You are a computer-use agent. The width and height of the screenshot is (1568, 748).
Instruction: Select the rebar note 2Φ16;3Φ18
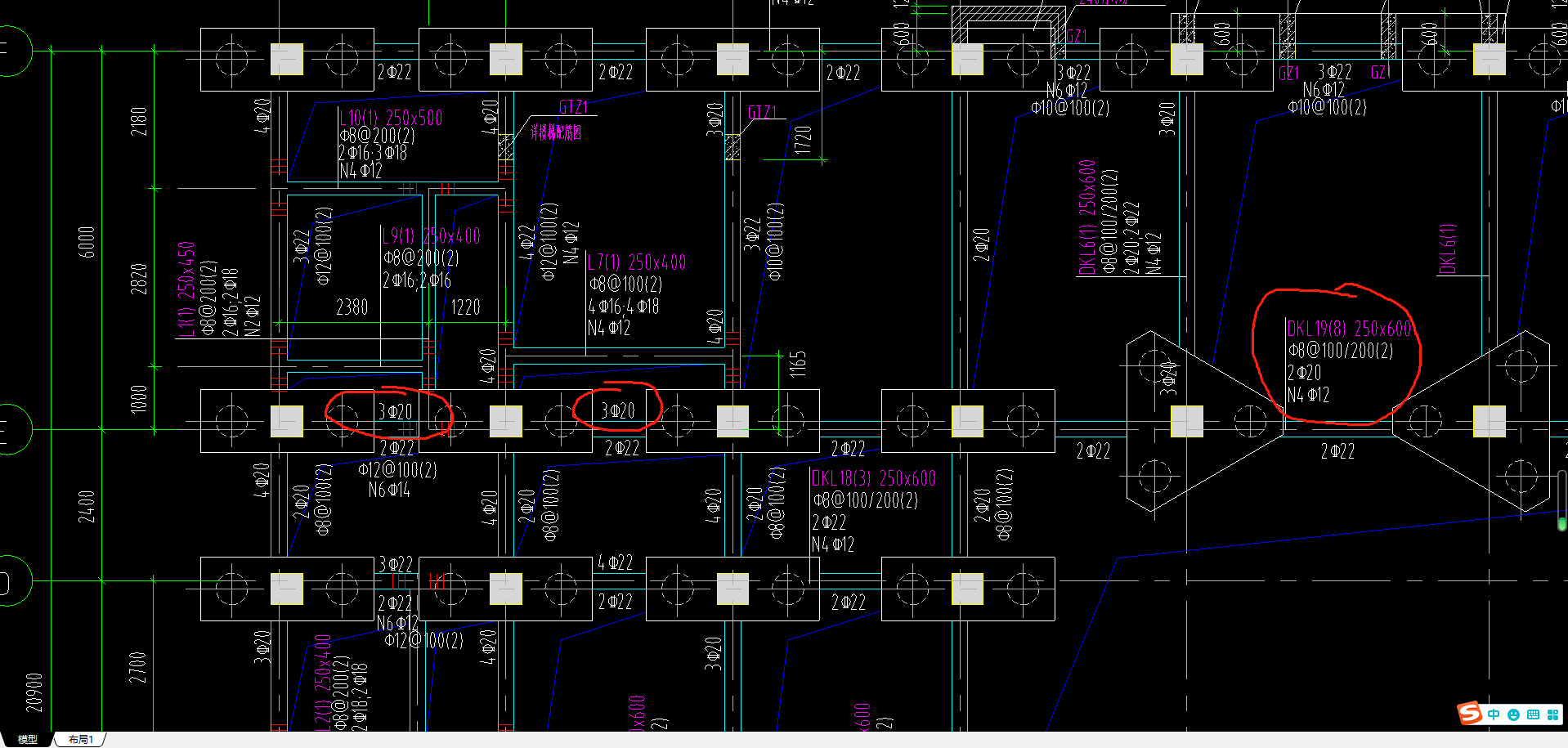pyautogui.click(x=373, y=153)
